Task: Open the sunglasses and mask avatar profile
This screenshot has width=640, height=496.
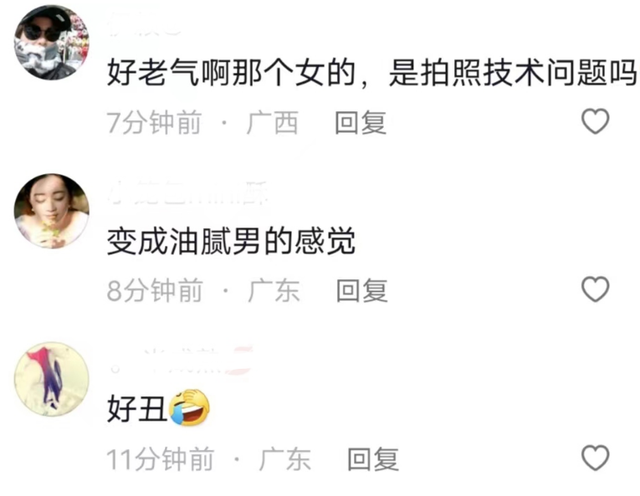Action: click(x=51, y=42)
